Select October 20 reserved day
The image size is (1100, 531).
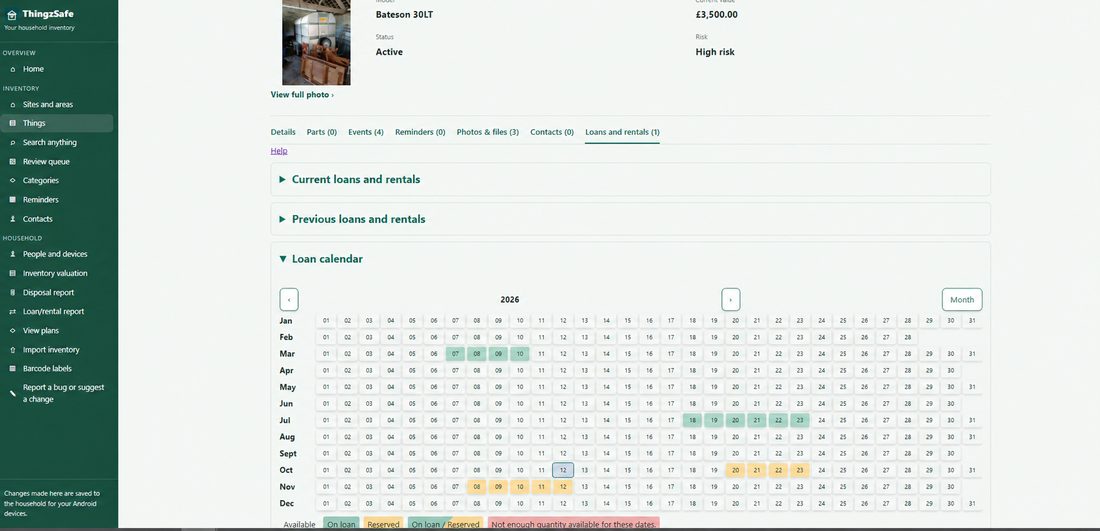tap(735, 470)
